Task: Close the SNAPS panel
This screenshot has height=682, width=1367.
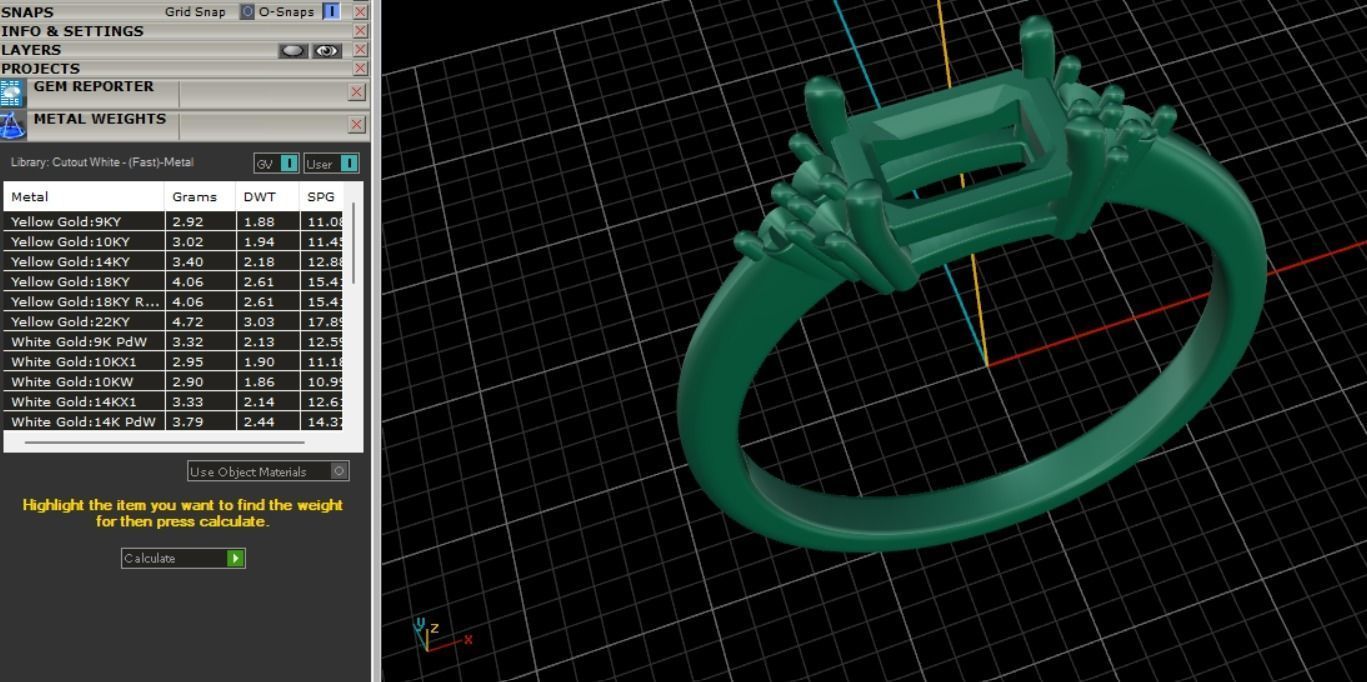Action: coord(360,12)
